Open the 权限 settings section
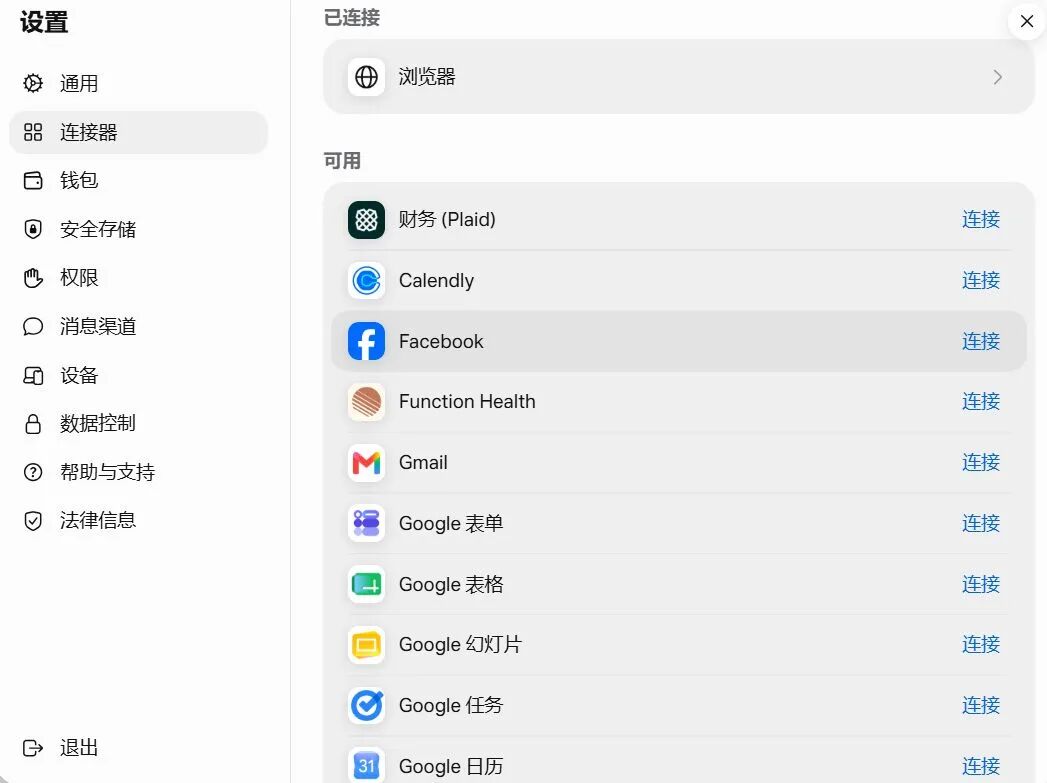This screenshot has width=1047, height=783. [x=138, y=278]
